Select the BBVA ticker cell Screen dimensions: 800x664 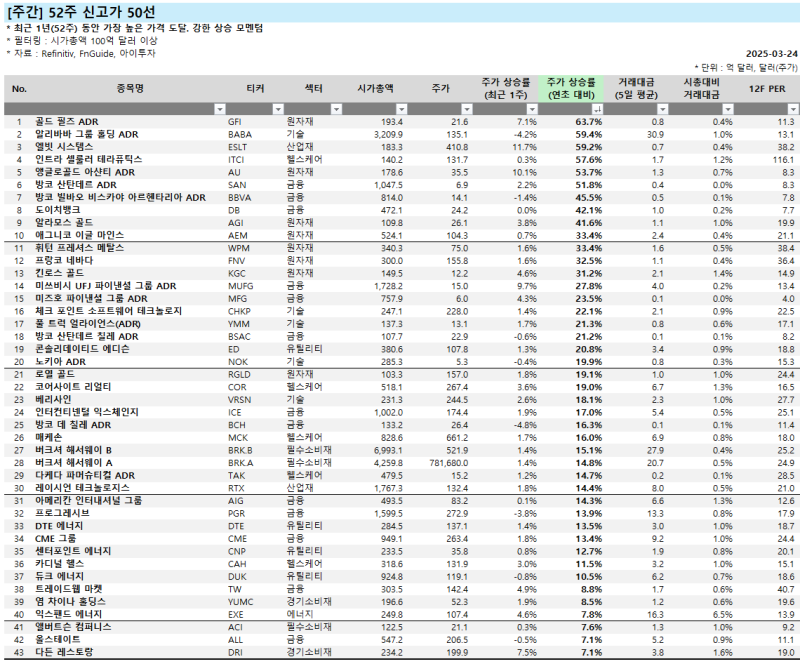239,198
